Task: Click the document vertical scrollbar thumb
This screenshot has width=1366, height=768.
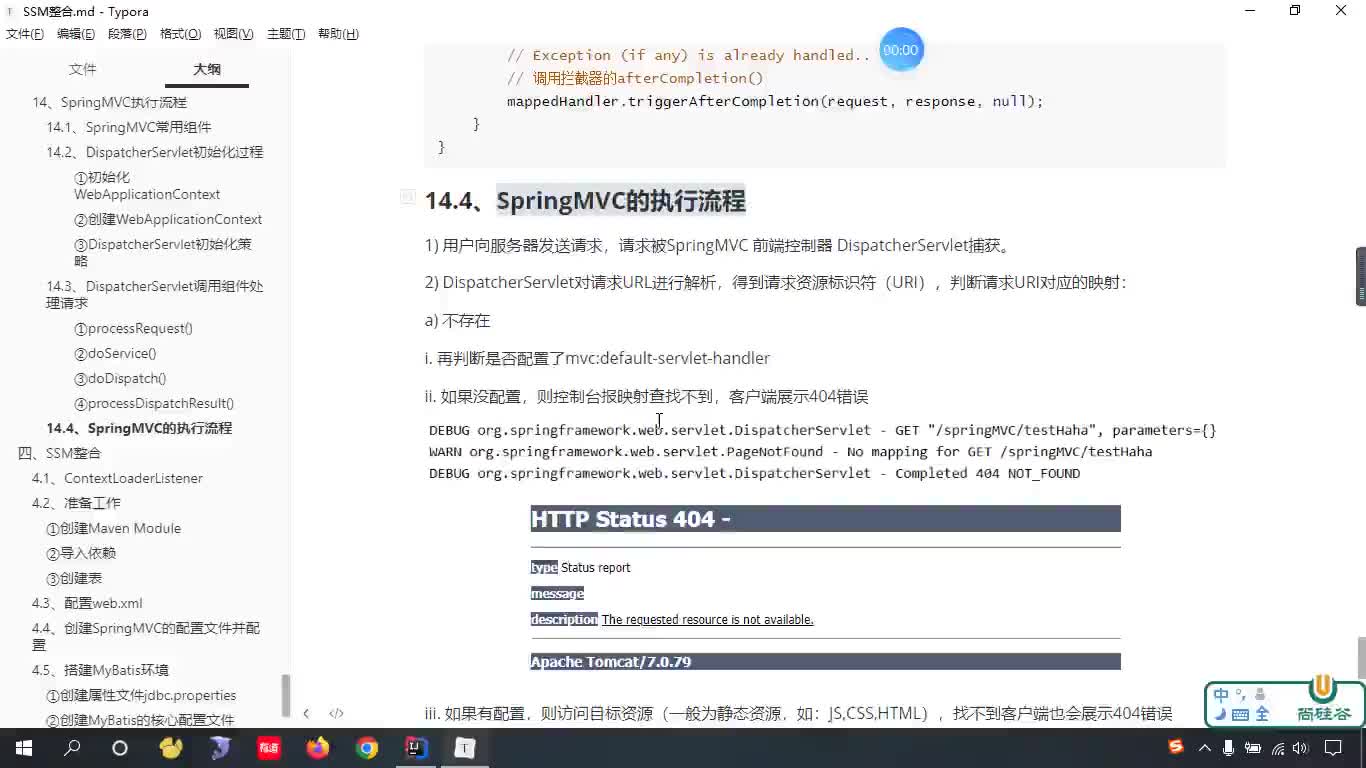Action: (1360, 657)
